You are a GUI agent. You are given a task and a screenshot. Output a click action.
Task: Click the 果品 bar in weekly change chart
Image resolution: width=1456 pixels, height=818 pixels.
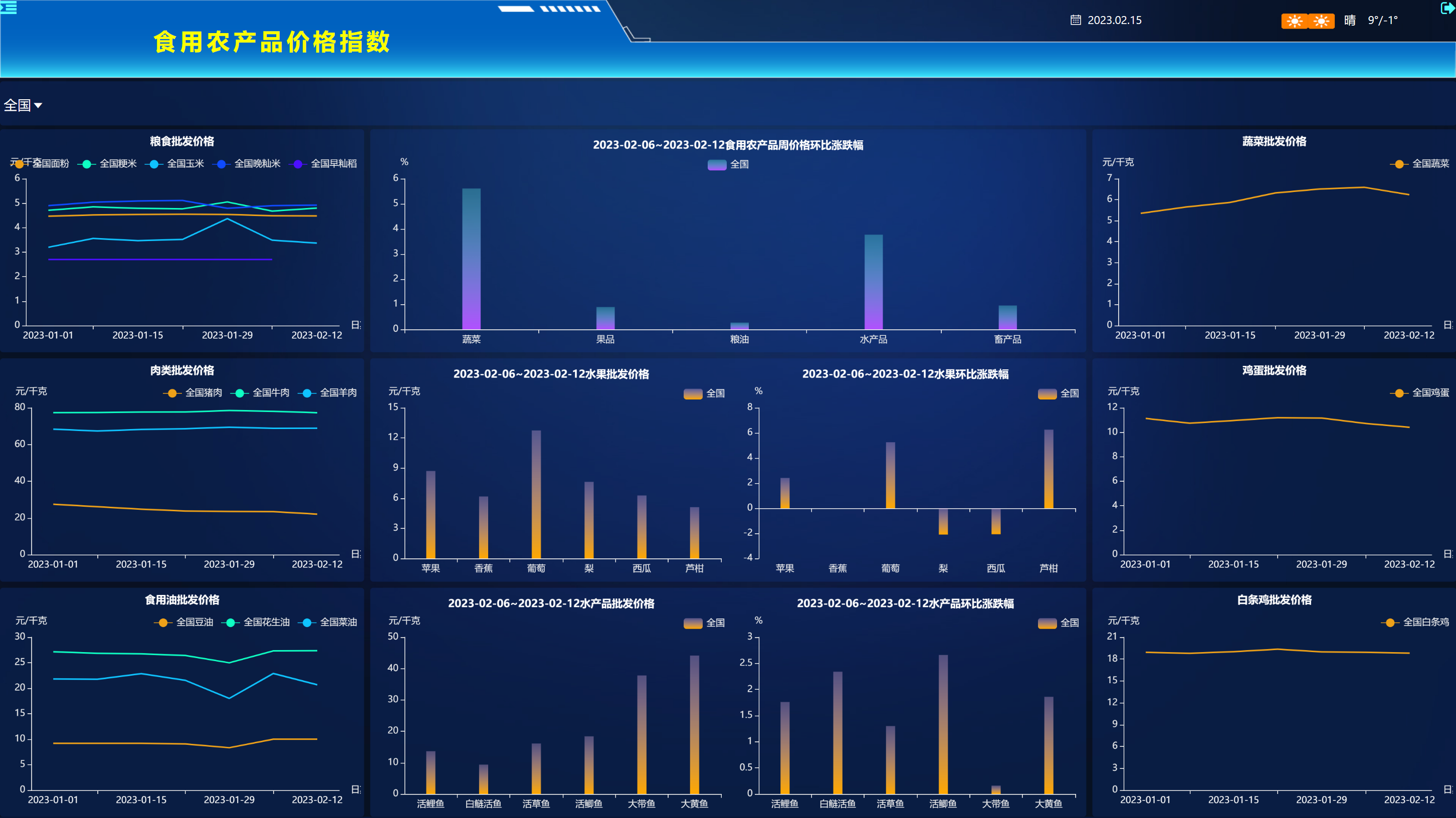tap(605, 318)
